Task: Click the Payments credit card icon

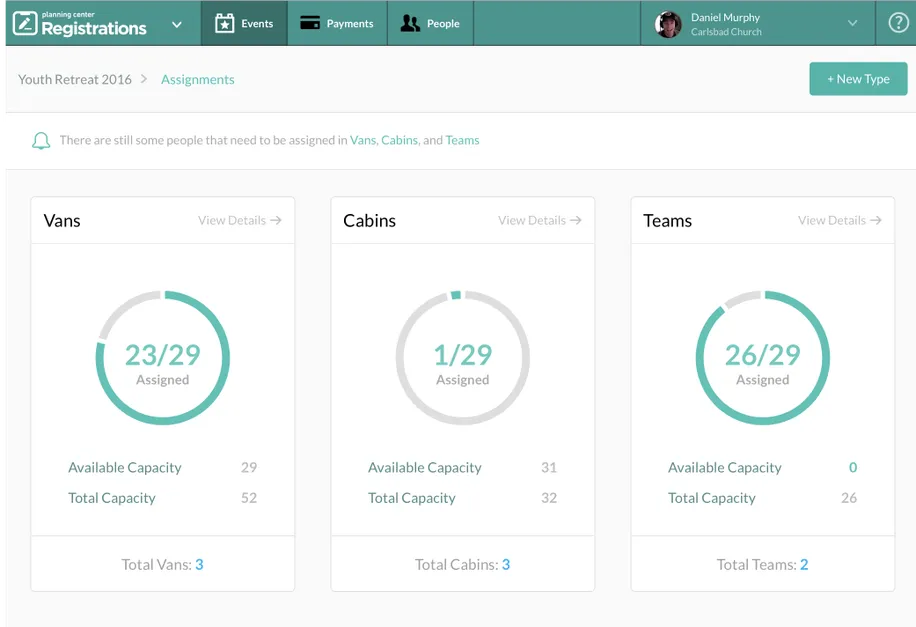Action: coord(310,23)
